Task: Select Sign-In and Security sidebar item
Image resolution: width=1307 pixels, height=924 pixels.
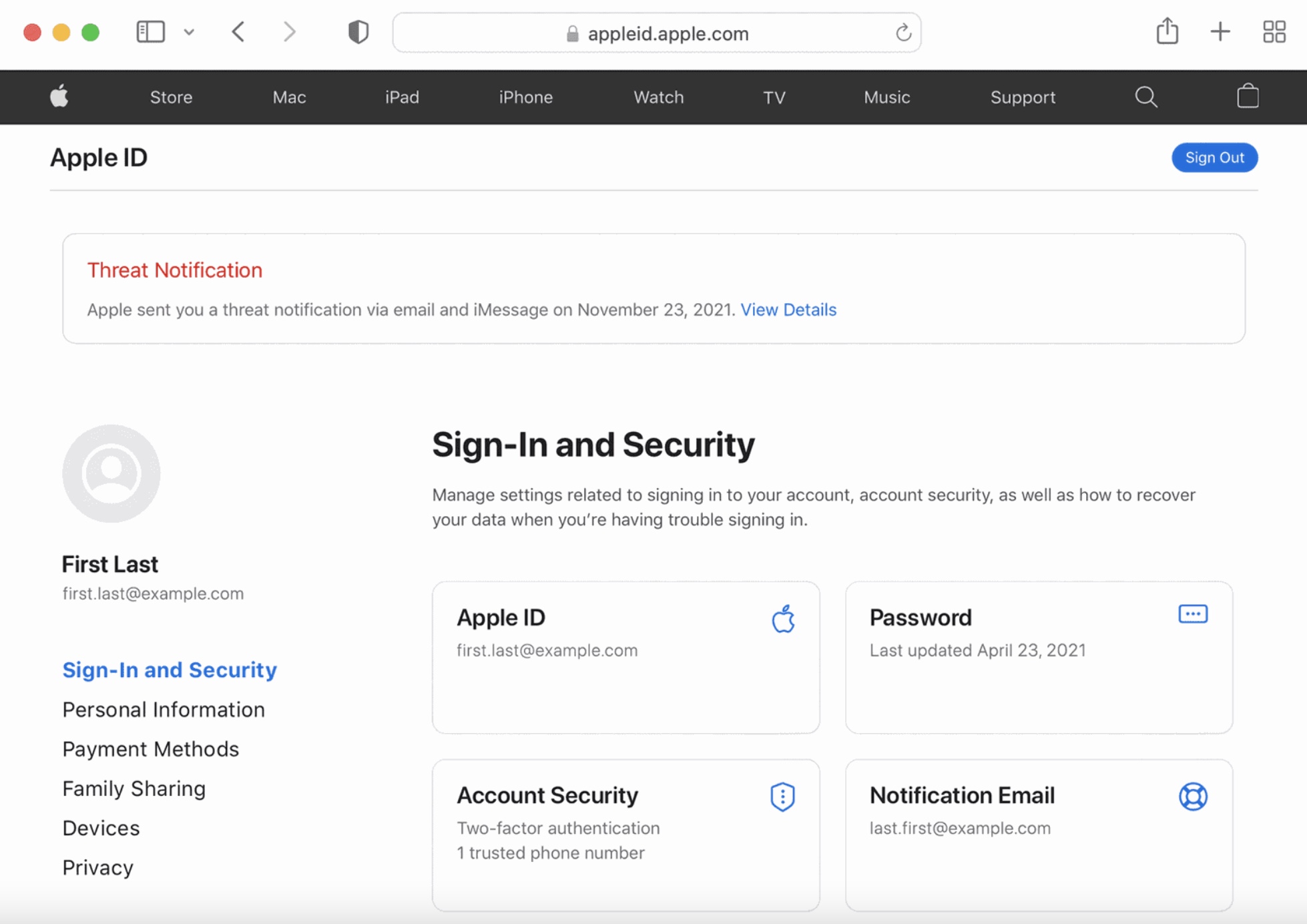Action: click(169, 669)
